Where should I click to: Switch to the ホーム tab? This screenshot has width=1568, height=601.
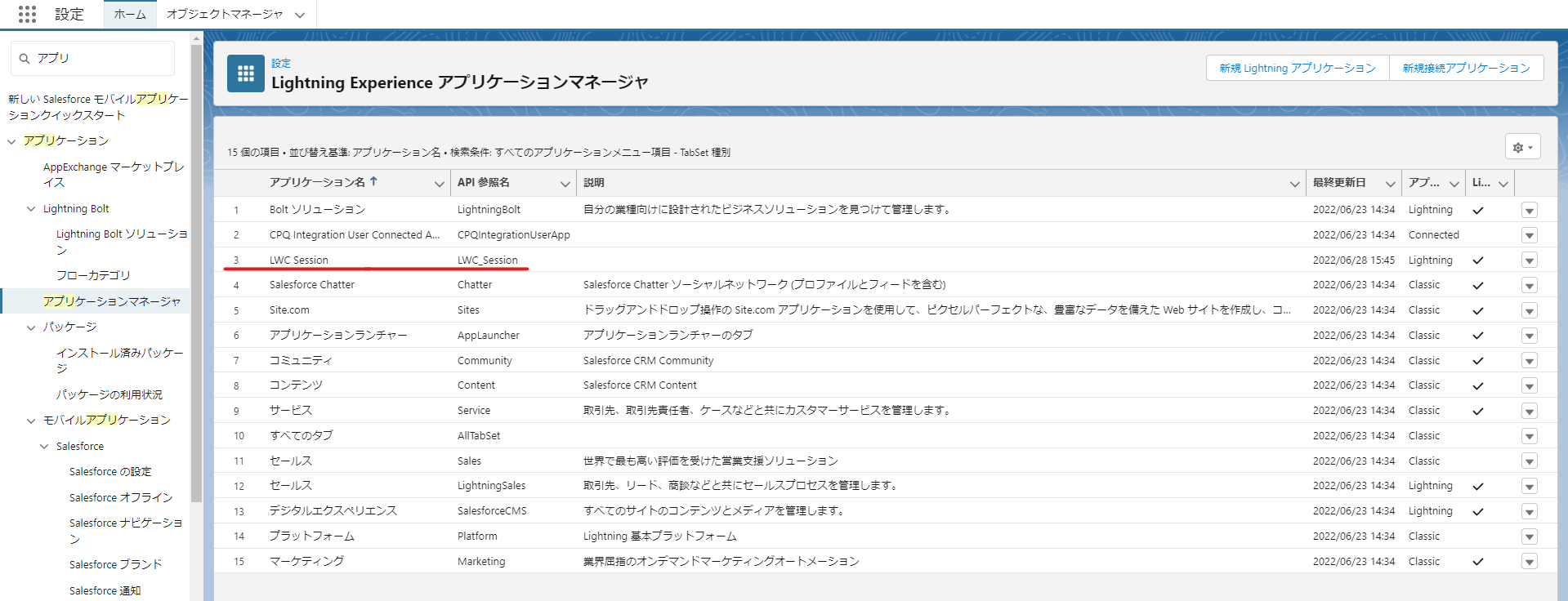point(130,14)
